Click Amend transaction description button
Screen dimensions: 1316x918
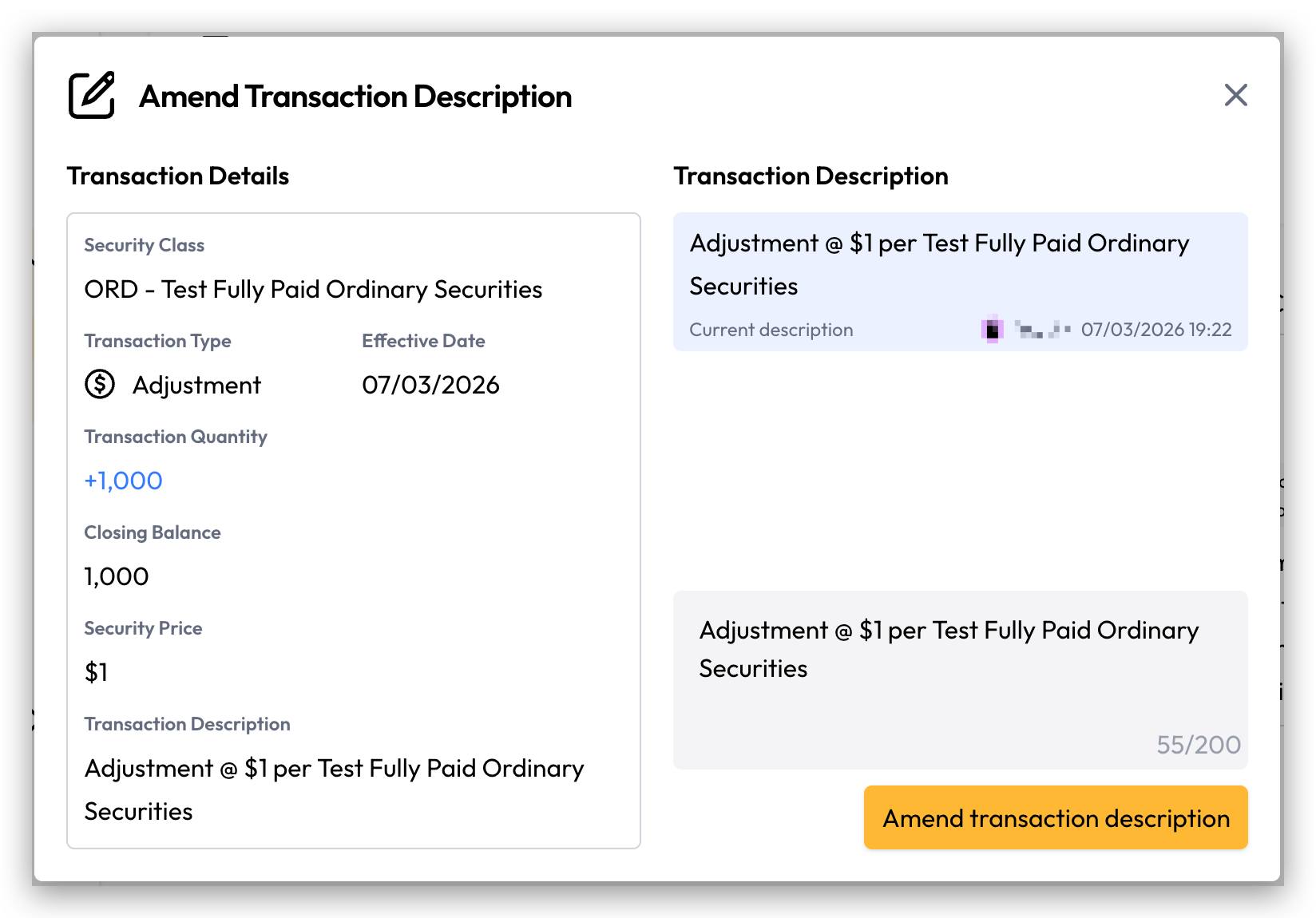click(x=1056, y=817)
